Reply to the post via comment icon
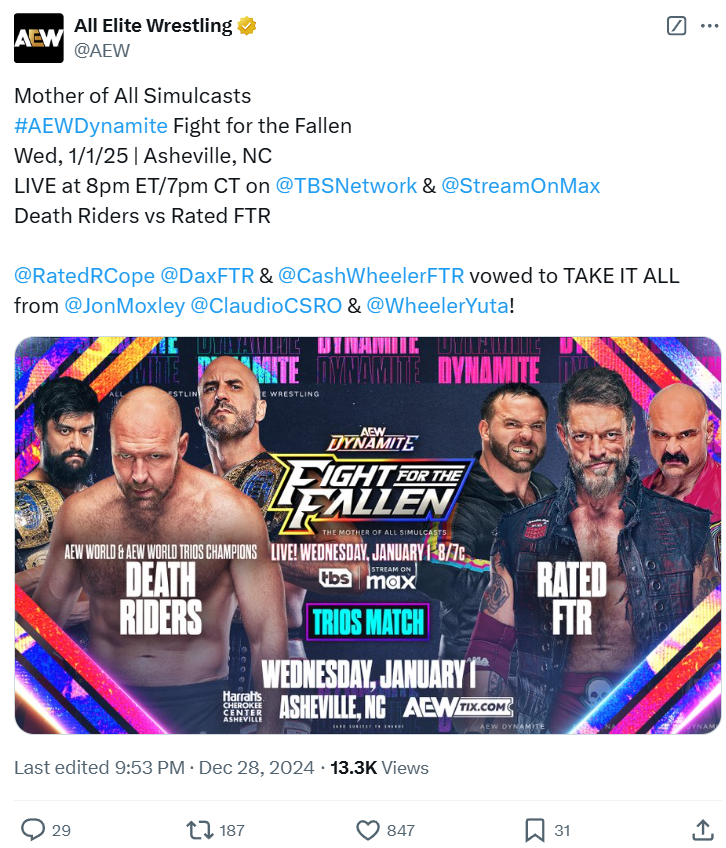The height and width of the screenshot is (848, 726). click(34, 829)
